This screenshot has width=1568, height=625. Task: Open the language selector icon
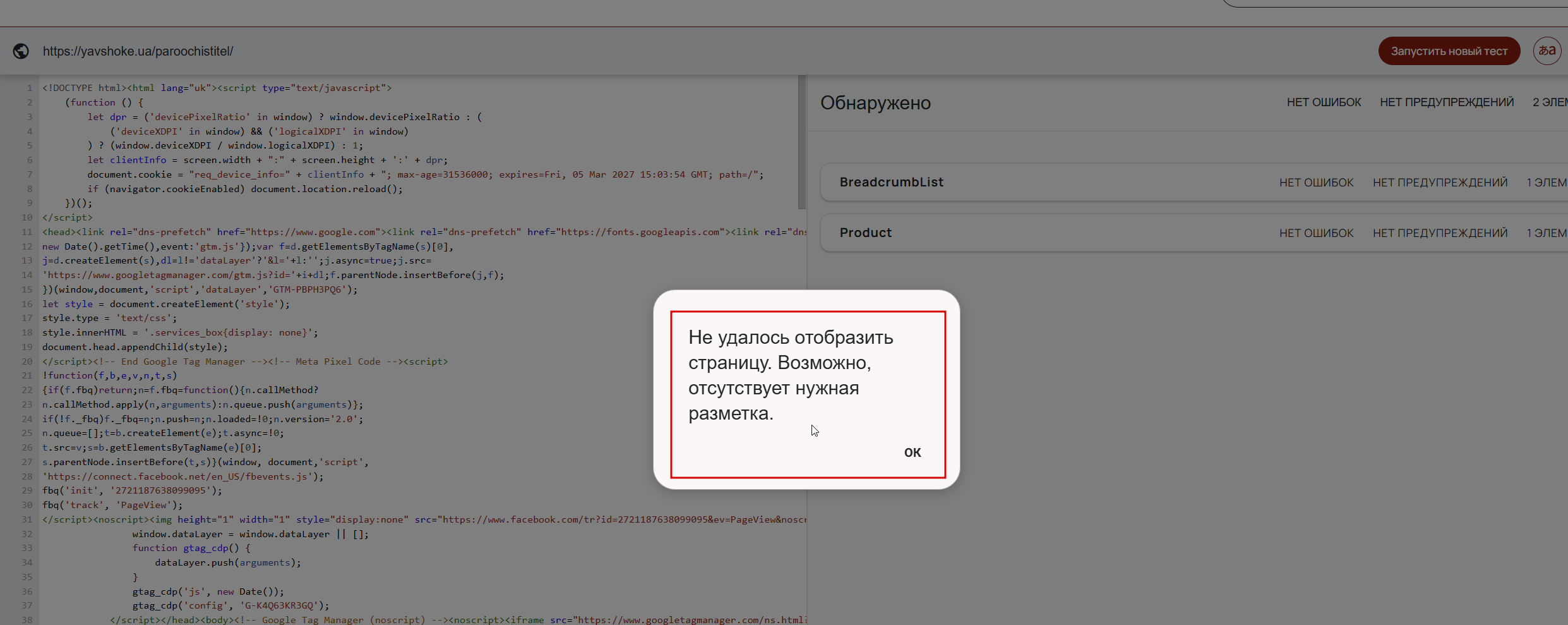[1547, 51]
